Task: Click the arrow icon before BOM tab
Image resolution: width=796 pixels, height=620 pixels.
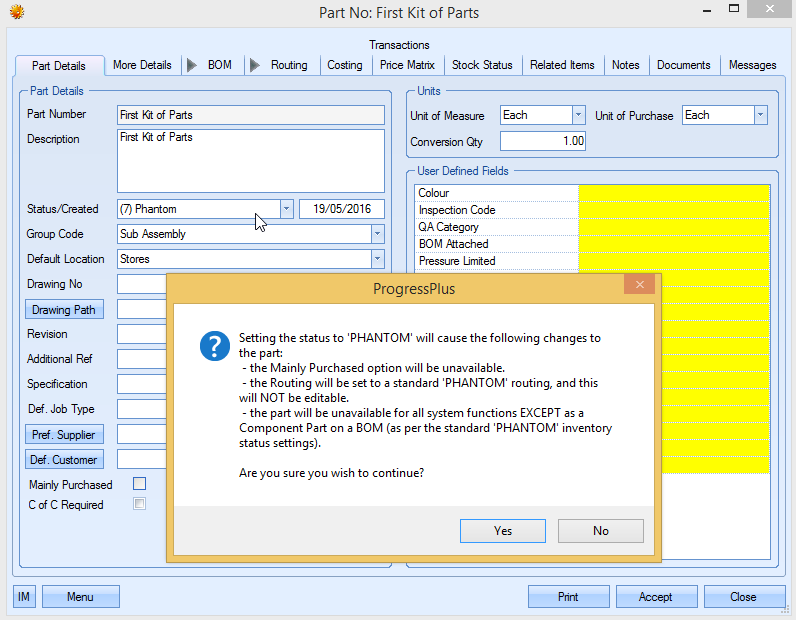Action: click(192, 65)
